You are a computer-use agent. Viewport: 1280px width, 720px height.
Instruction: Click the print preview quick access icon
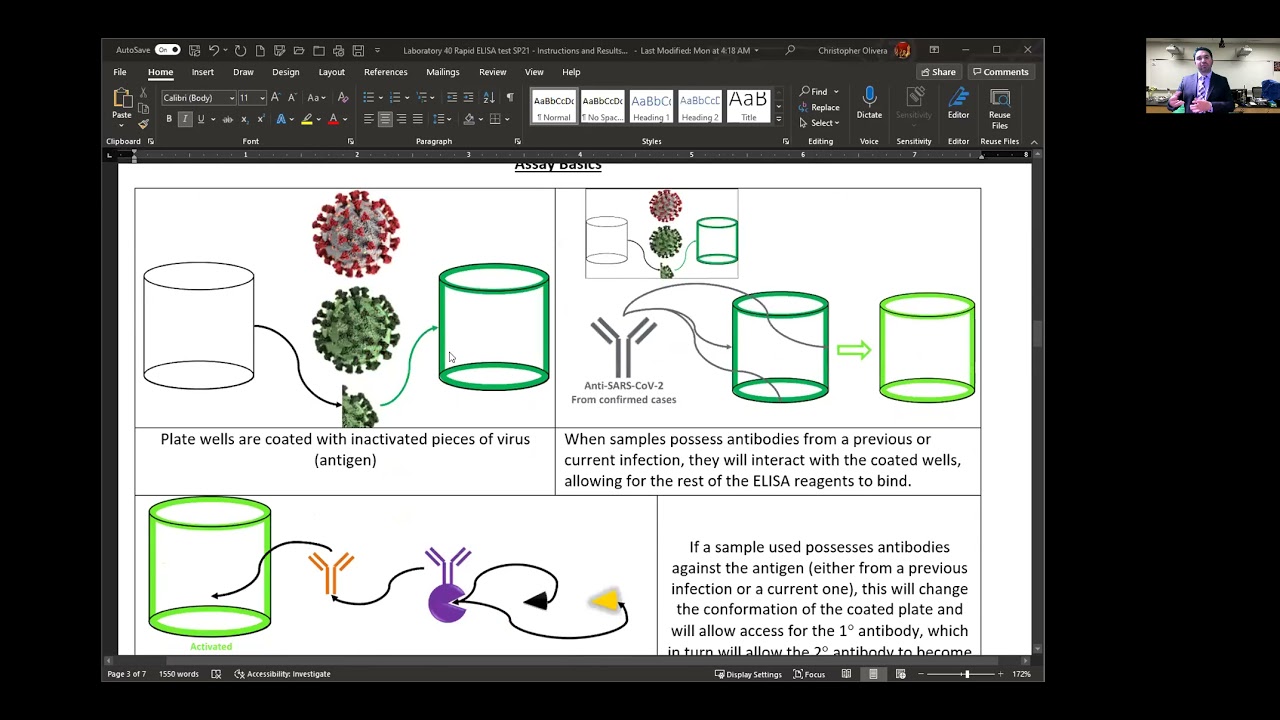(x=338, y=50)
